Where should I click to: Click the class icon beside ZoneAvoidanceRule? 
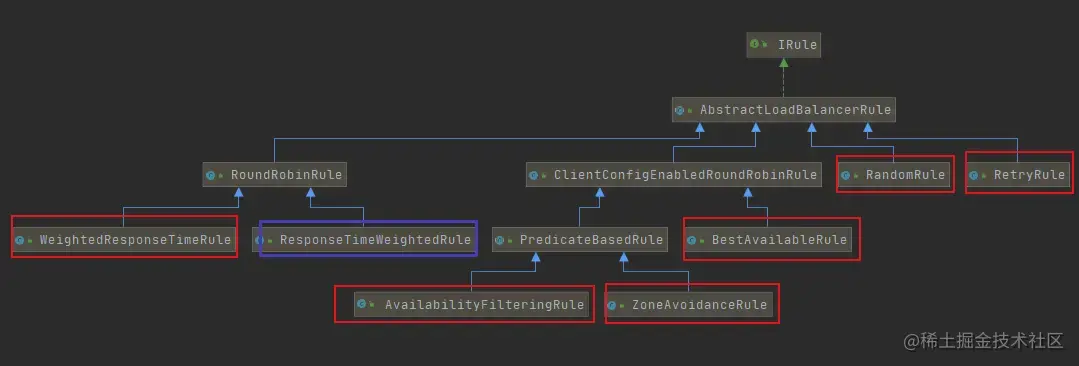click(612, 305)
